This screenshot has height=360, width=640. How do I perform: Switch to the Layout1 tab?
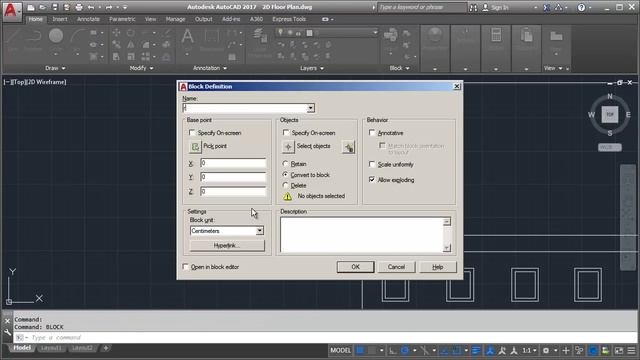51,348
